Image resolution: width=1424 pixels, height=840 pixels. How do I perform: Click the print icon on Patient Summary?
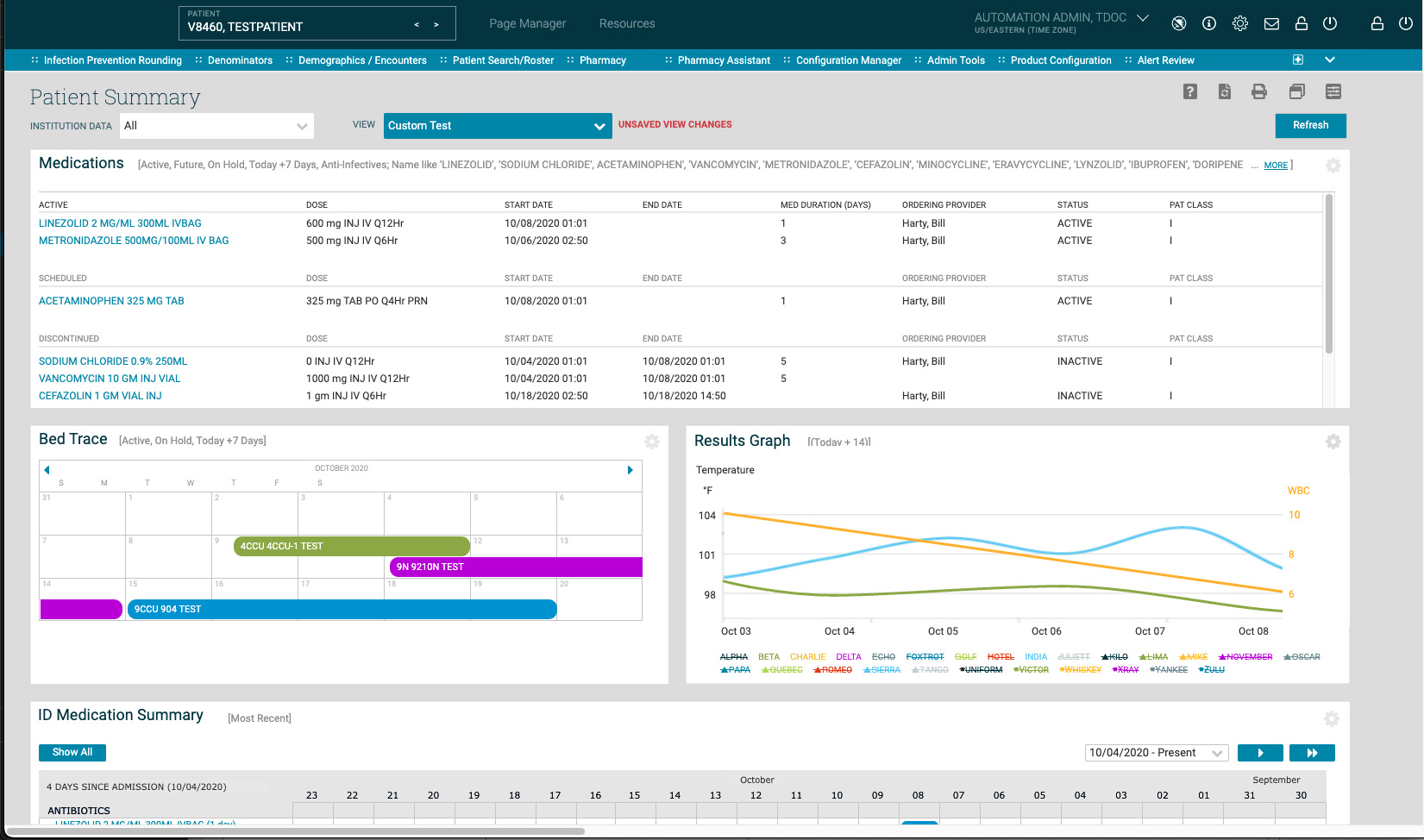1259,91
